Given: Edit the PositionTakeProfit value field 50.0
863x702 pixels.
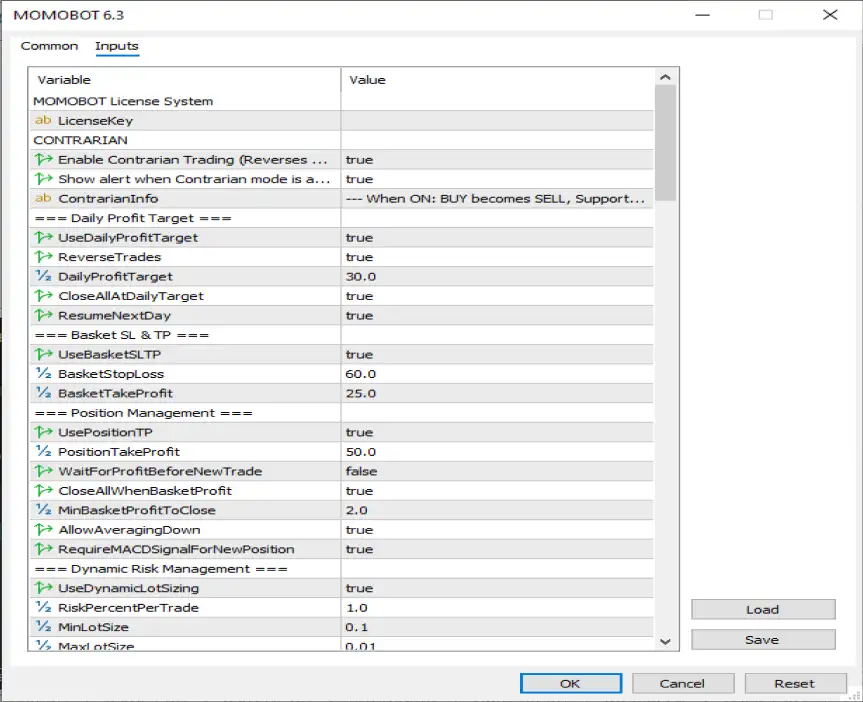Looking at the screenshot, I should pos(496,452).
